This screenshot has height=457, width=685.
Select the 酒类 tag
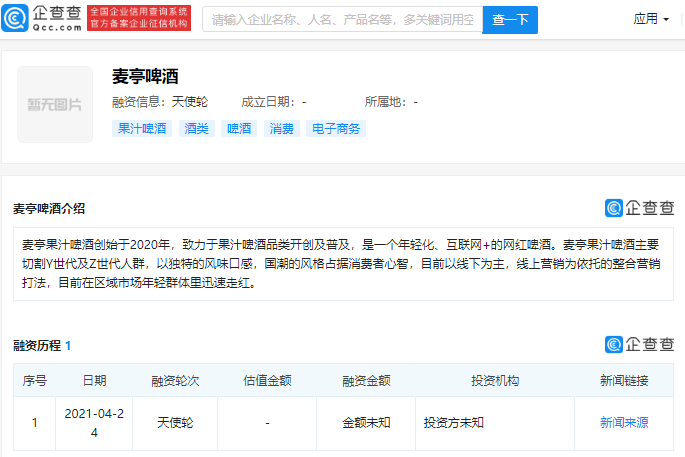click(197, 128)
